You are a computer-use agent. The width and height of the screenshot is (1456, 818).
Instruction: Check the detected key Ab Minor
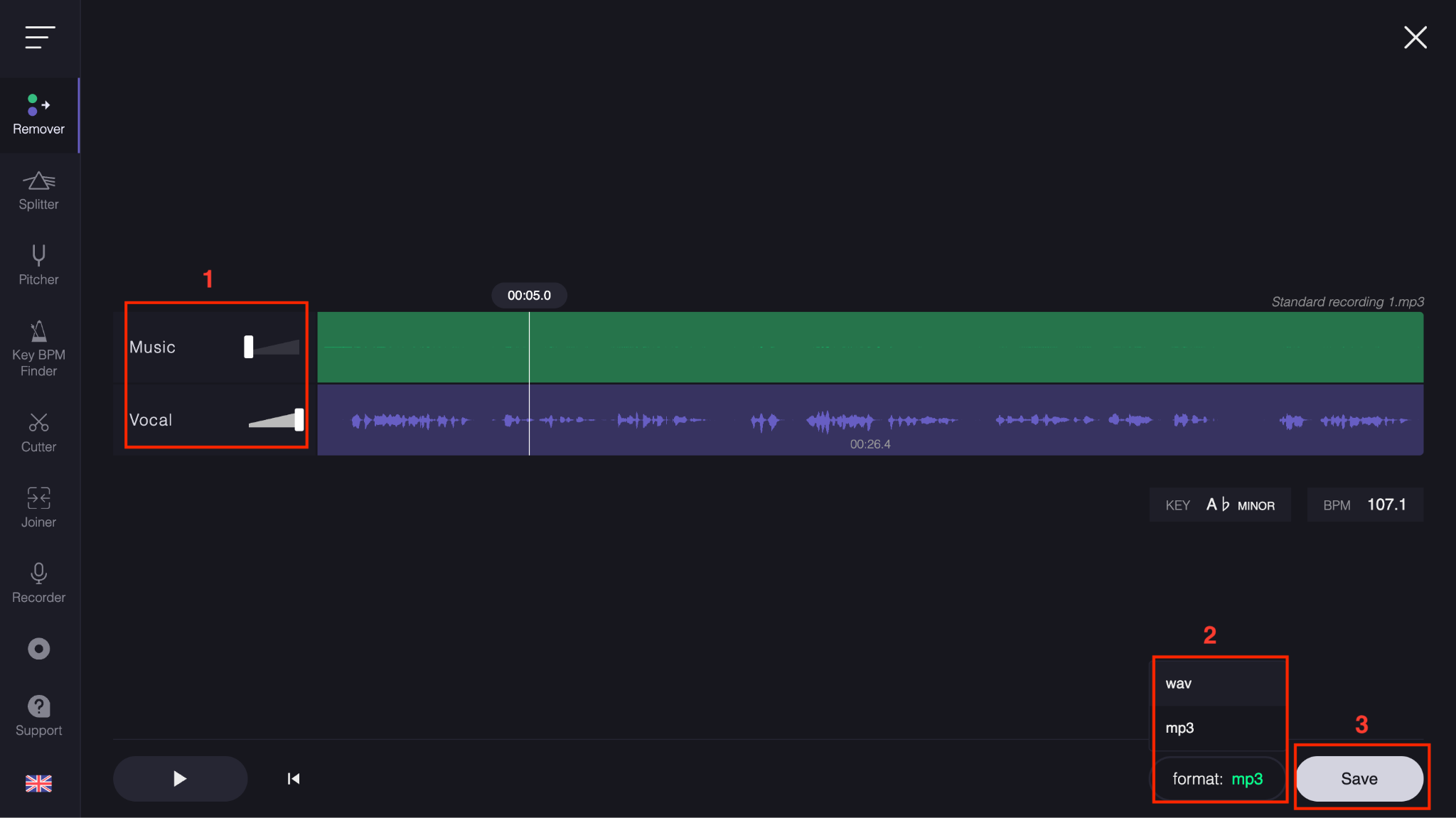pyautogui.click(x=1219, y=504)
